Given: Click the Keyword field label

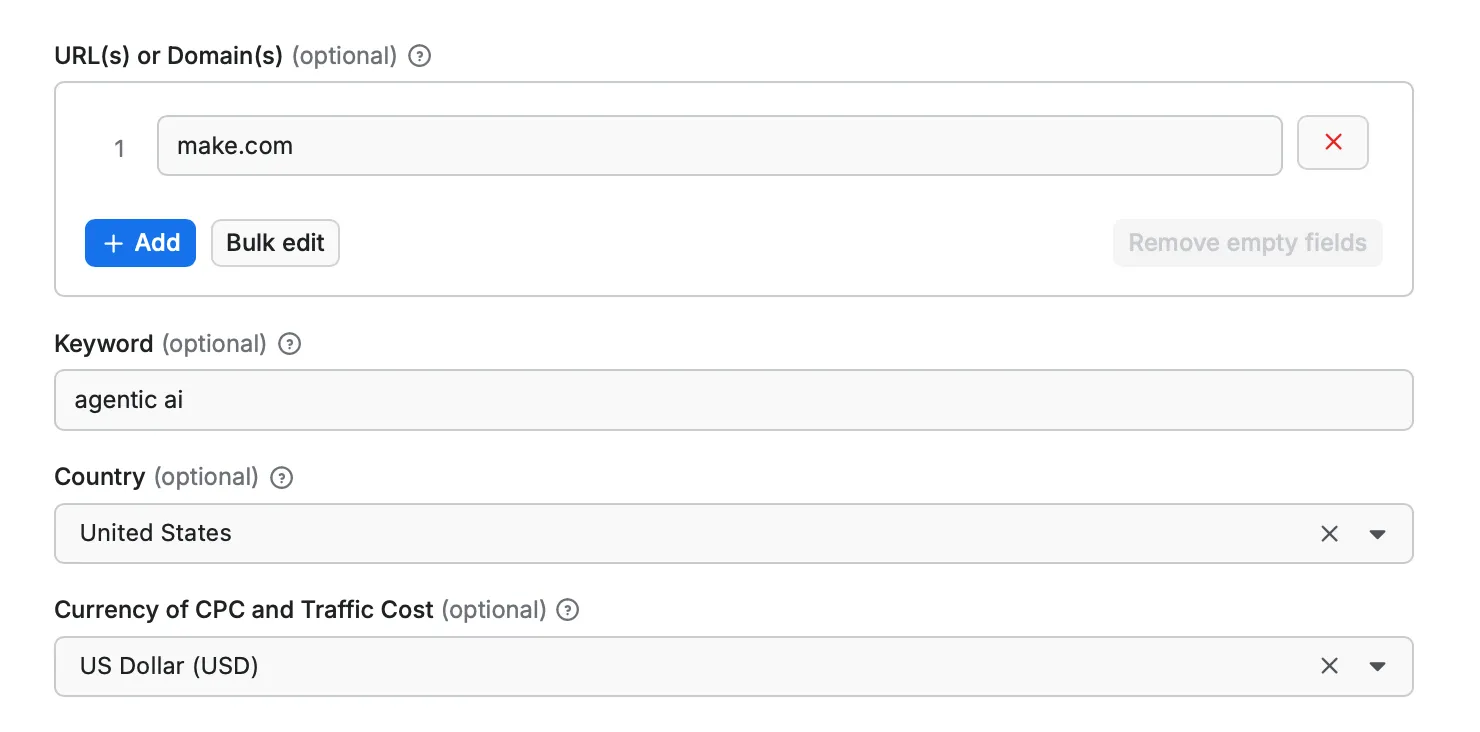Looking at the screenshot, I should point(103,344).
